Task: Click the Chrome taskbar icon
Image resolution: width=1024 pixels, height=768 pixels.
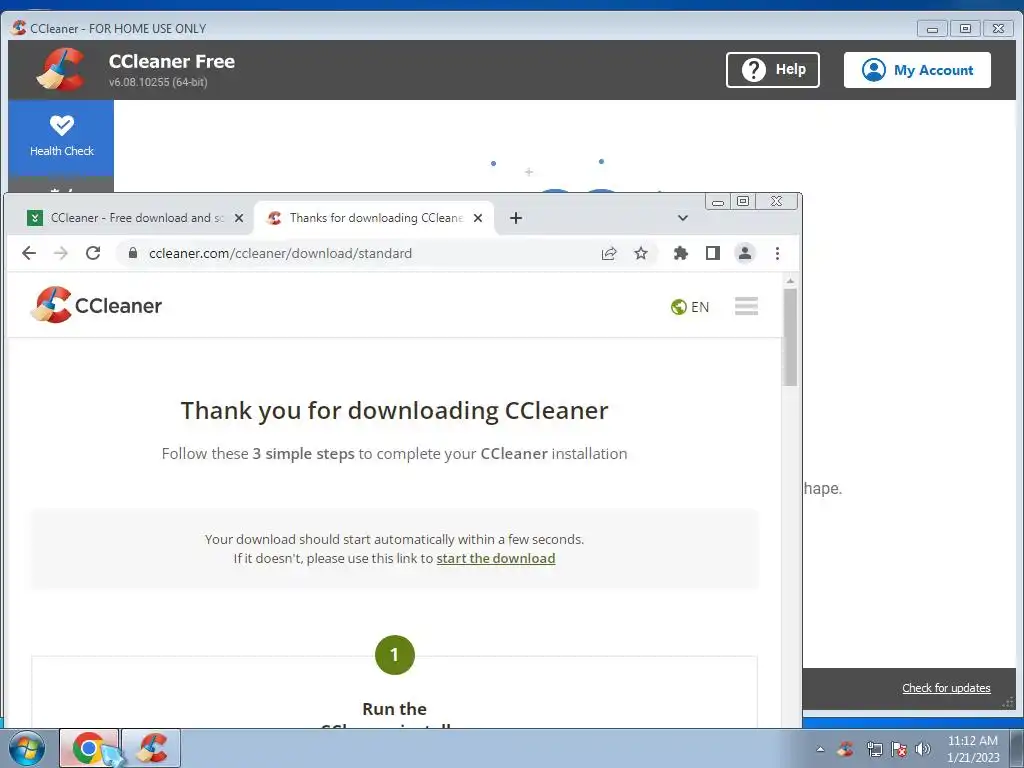Action: 89,748
